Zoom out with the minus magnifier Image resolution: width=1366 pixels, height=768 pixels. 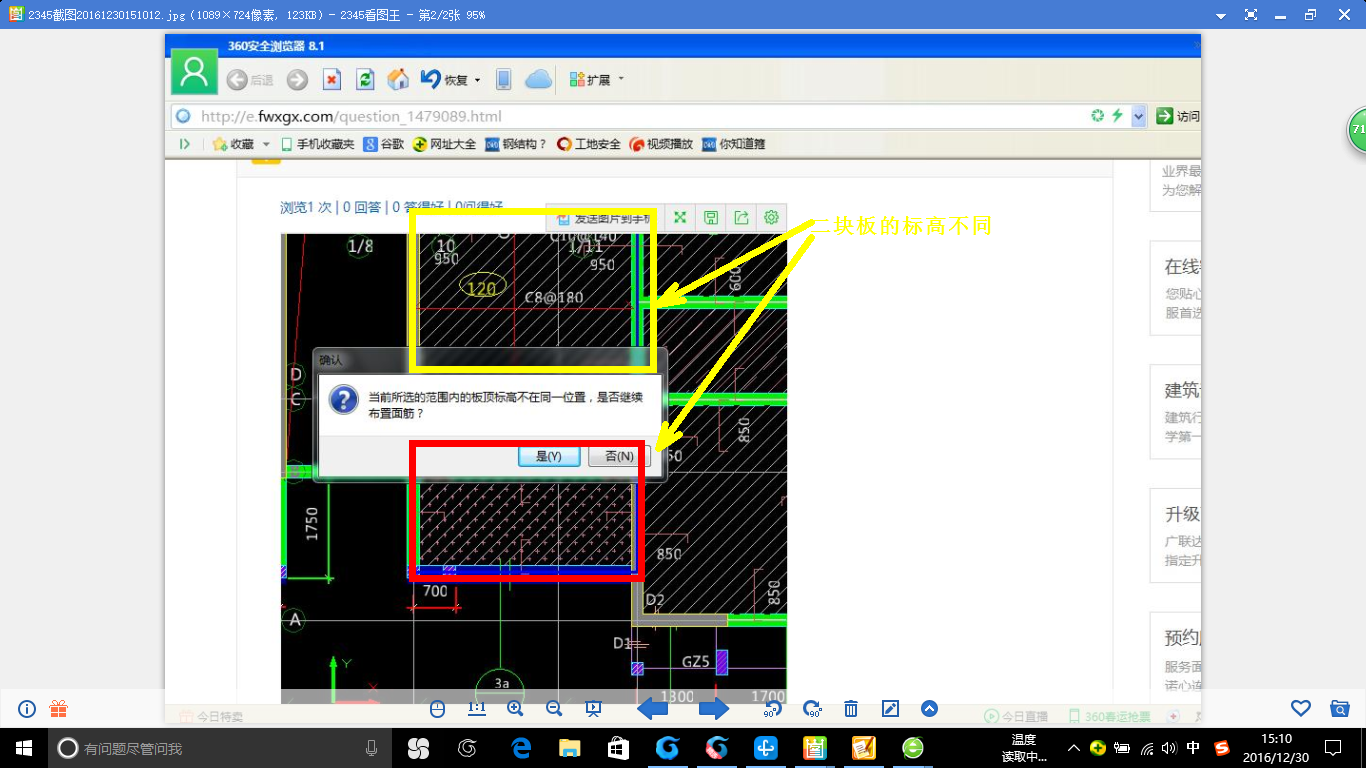(554, 709)
